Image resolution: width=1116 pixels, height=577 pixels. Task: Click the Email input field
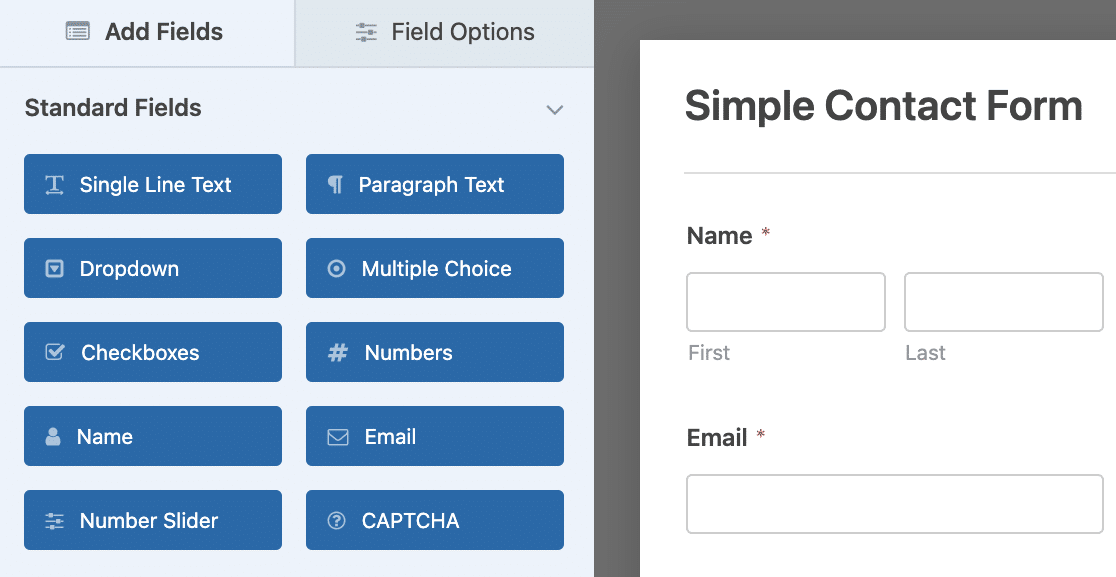coord(894,504)
